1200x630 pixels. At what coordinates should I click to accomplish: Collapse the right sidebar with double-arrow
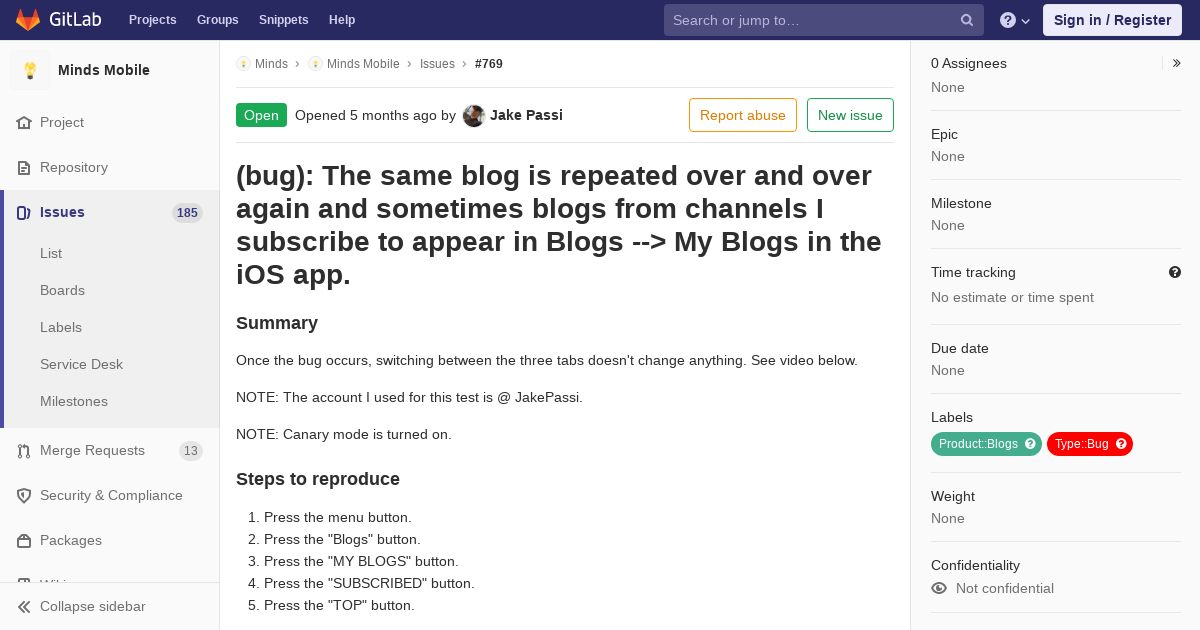[x=1177, y=63]
